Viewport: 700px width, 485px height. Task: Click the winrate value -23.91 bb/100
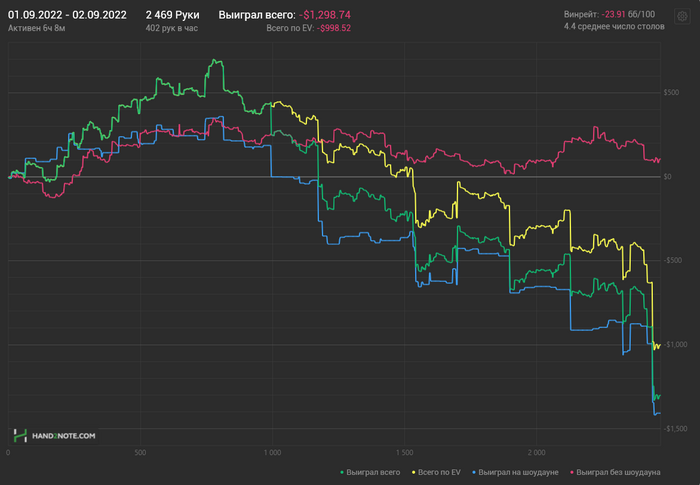click(x=629, y=14)
